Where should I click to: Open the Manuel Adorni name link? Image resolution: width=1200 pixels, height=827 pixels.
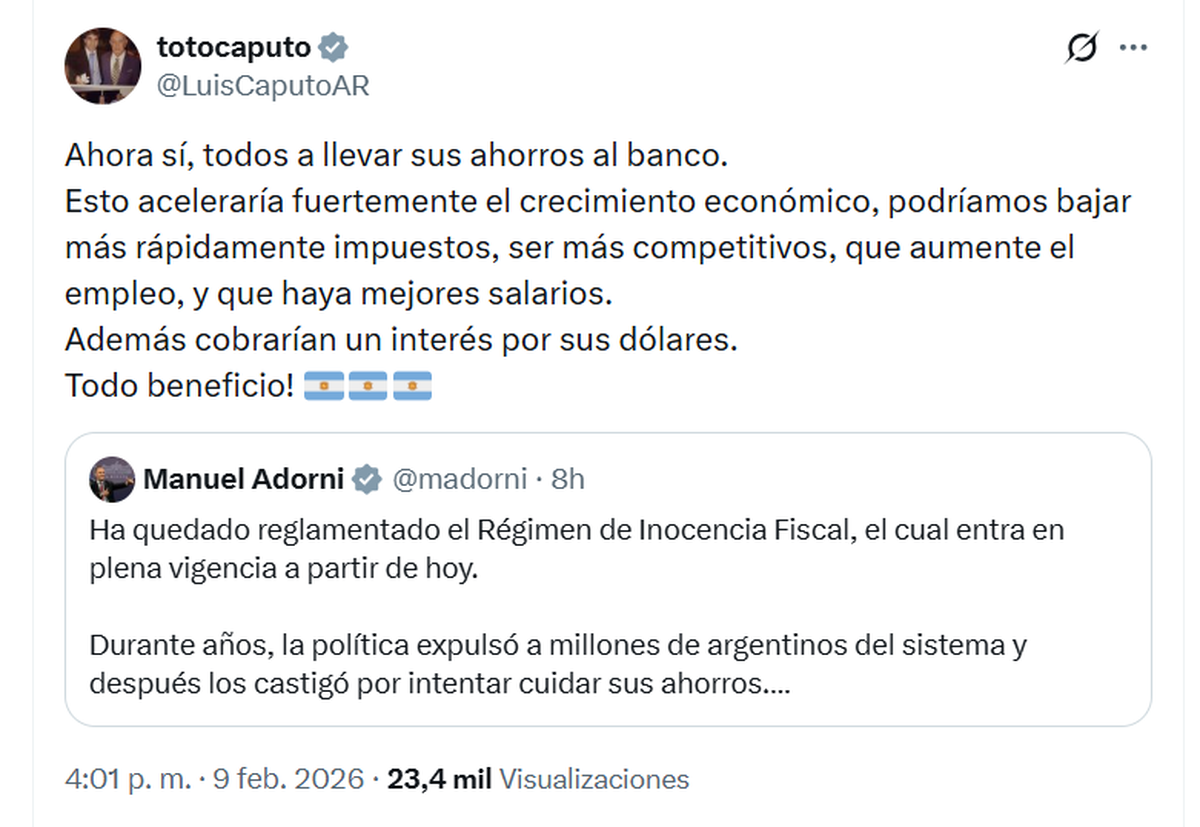point(244,479)
